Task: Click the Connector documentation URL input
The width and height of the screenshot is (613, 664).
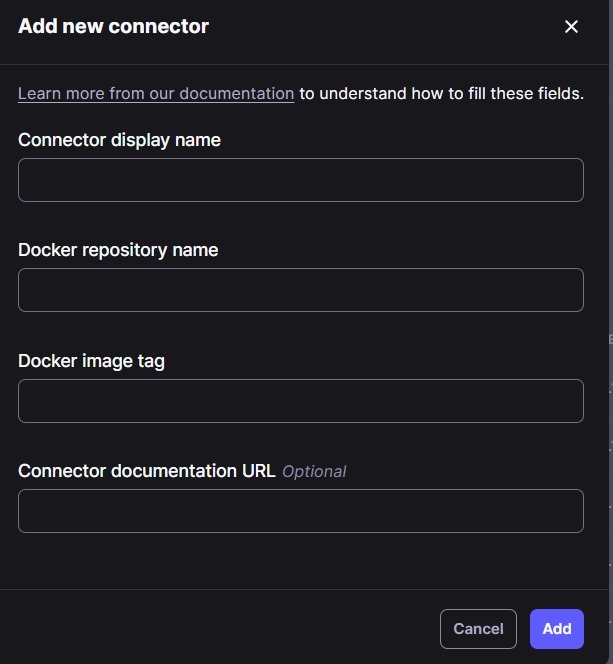Action: [x=300, y=511]
